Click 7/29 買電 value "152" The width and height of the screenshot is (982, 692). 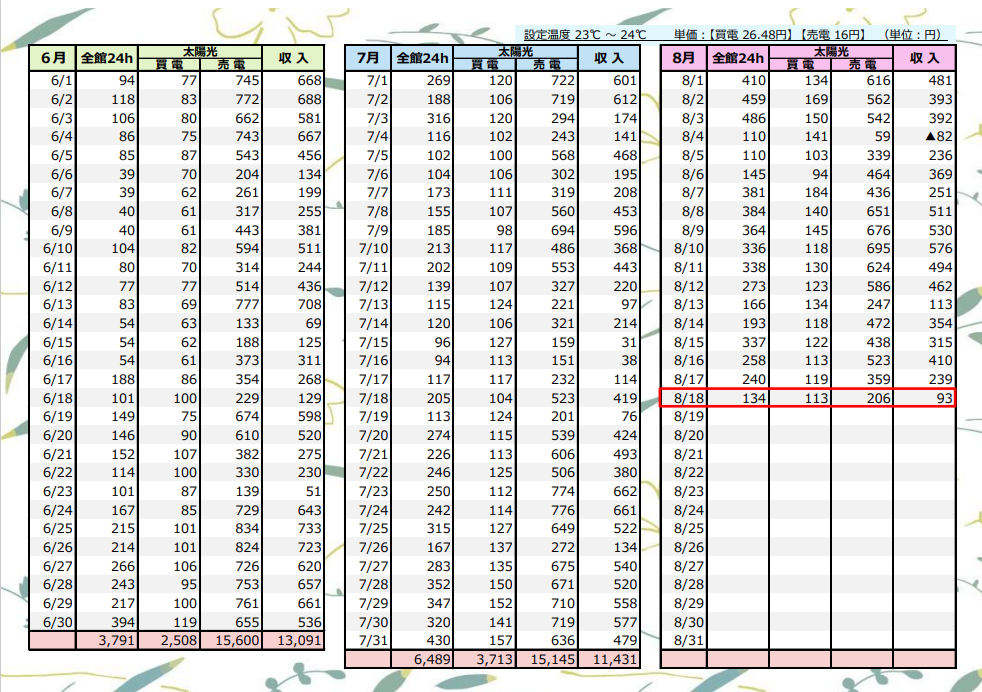pos(485,604)
